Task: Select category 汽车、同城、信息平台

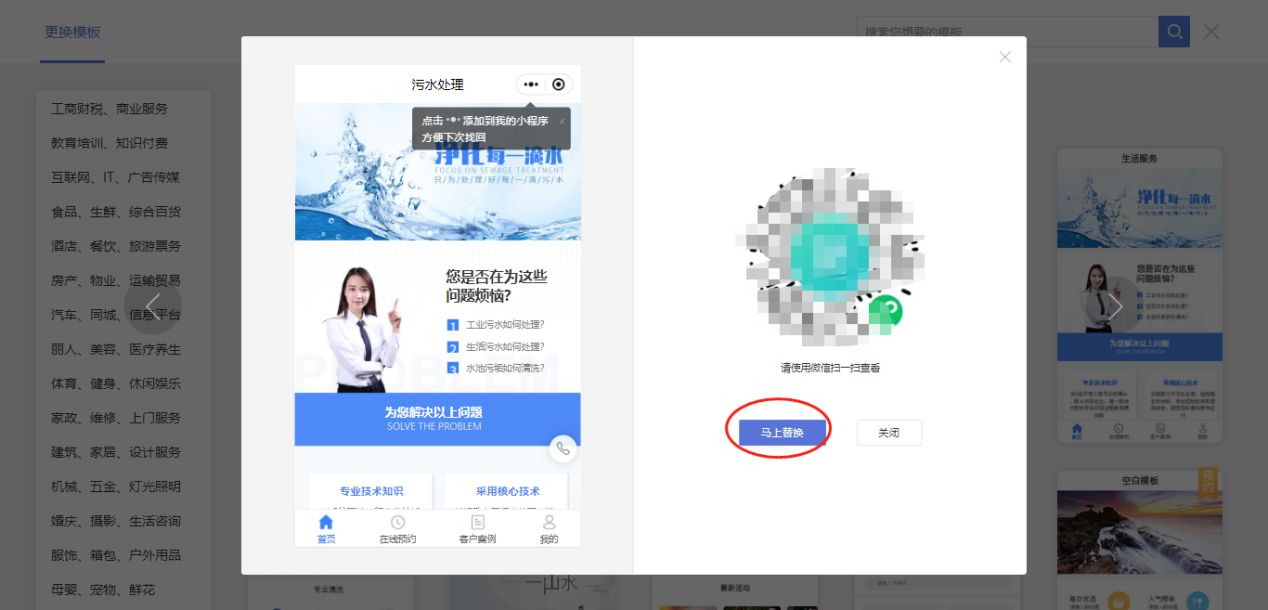Action: (116, 315)
